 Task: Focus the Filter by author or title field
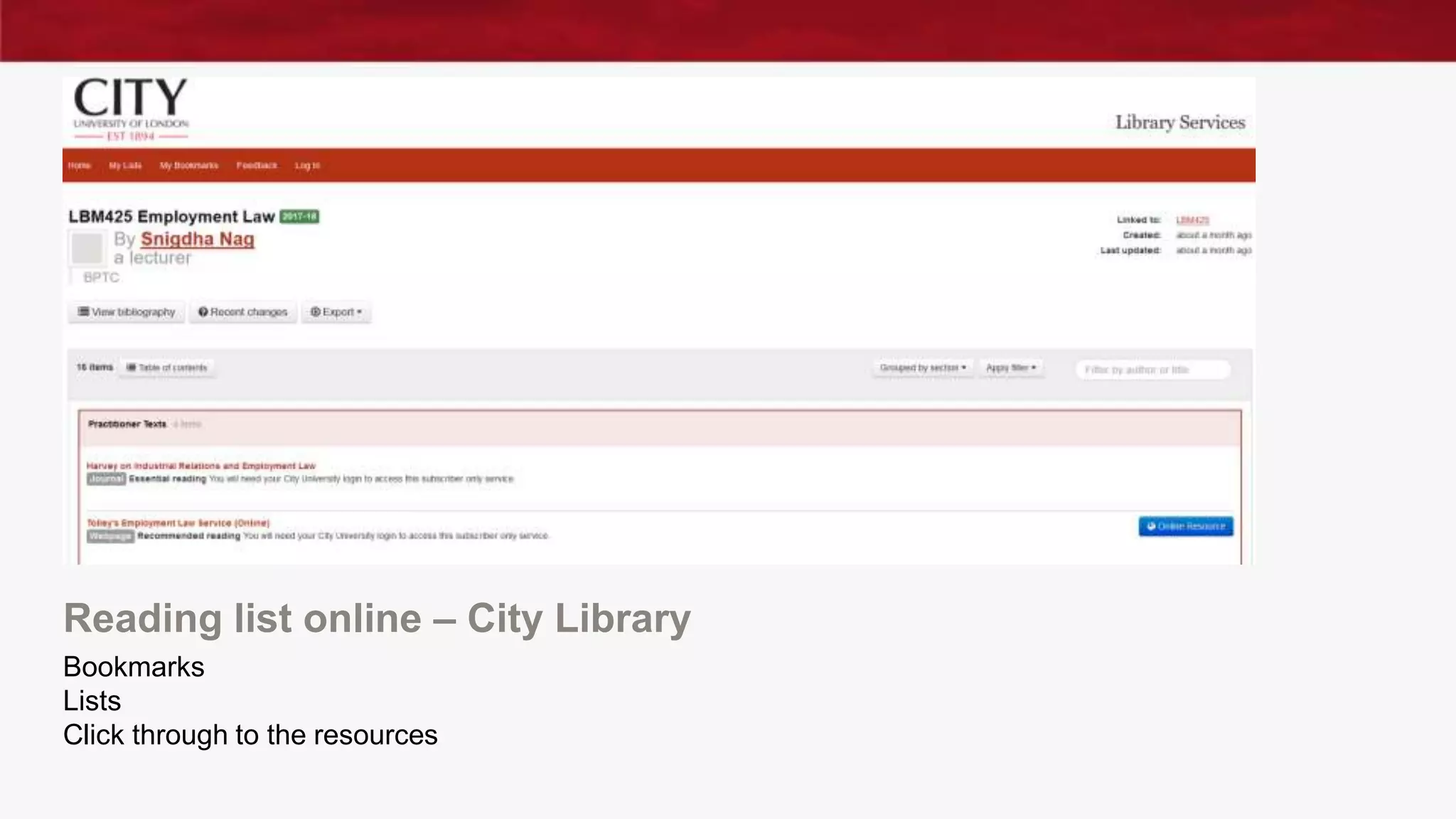coord(1152,370)
